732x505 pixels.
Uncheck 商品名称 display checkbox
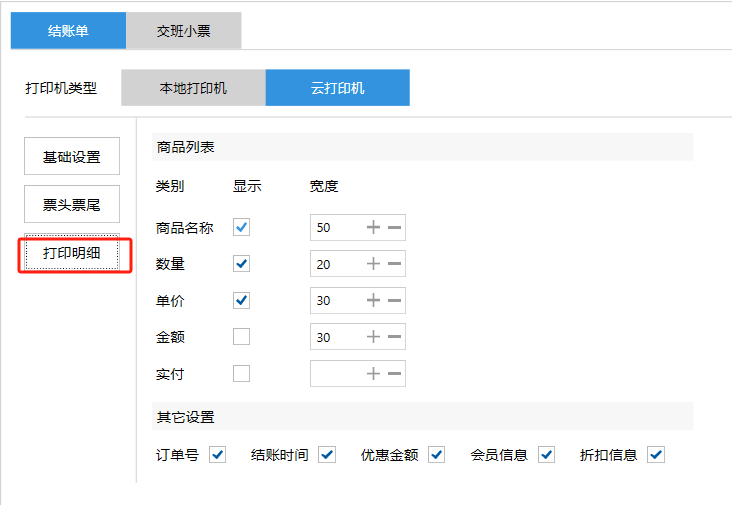coord(241,227)
